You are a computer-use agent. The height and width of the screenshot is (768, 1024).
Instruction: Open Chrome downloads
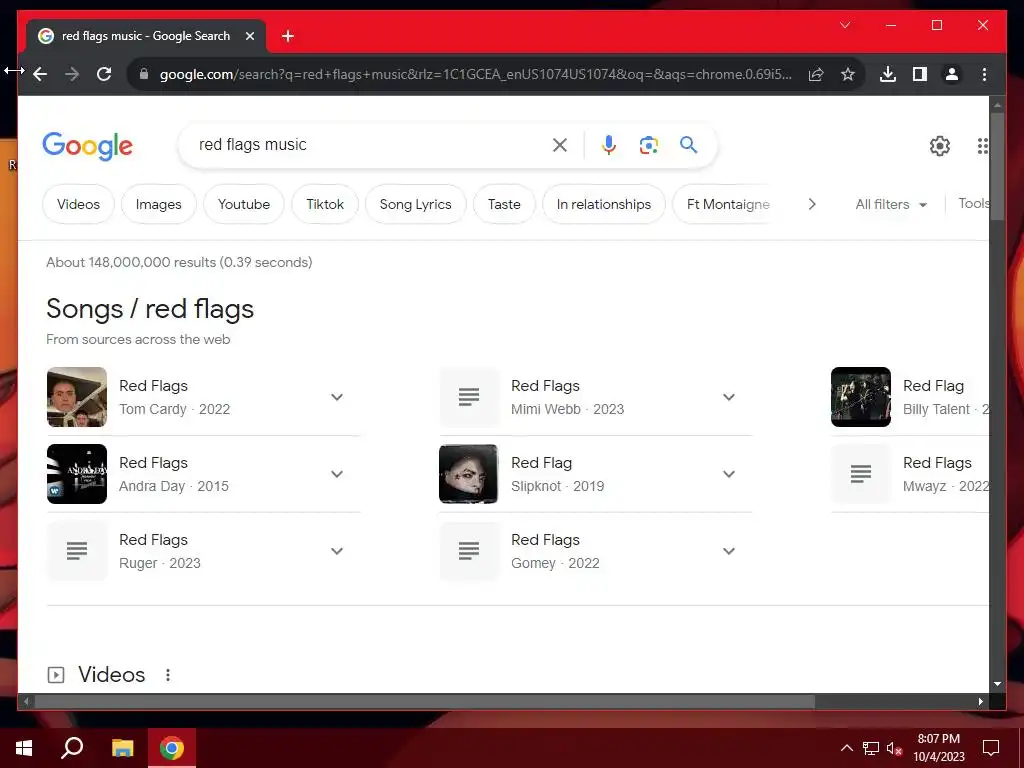pos(888,74)
